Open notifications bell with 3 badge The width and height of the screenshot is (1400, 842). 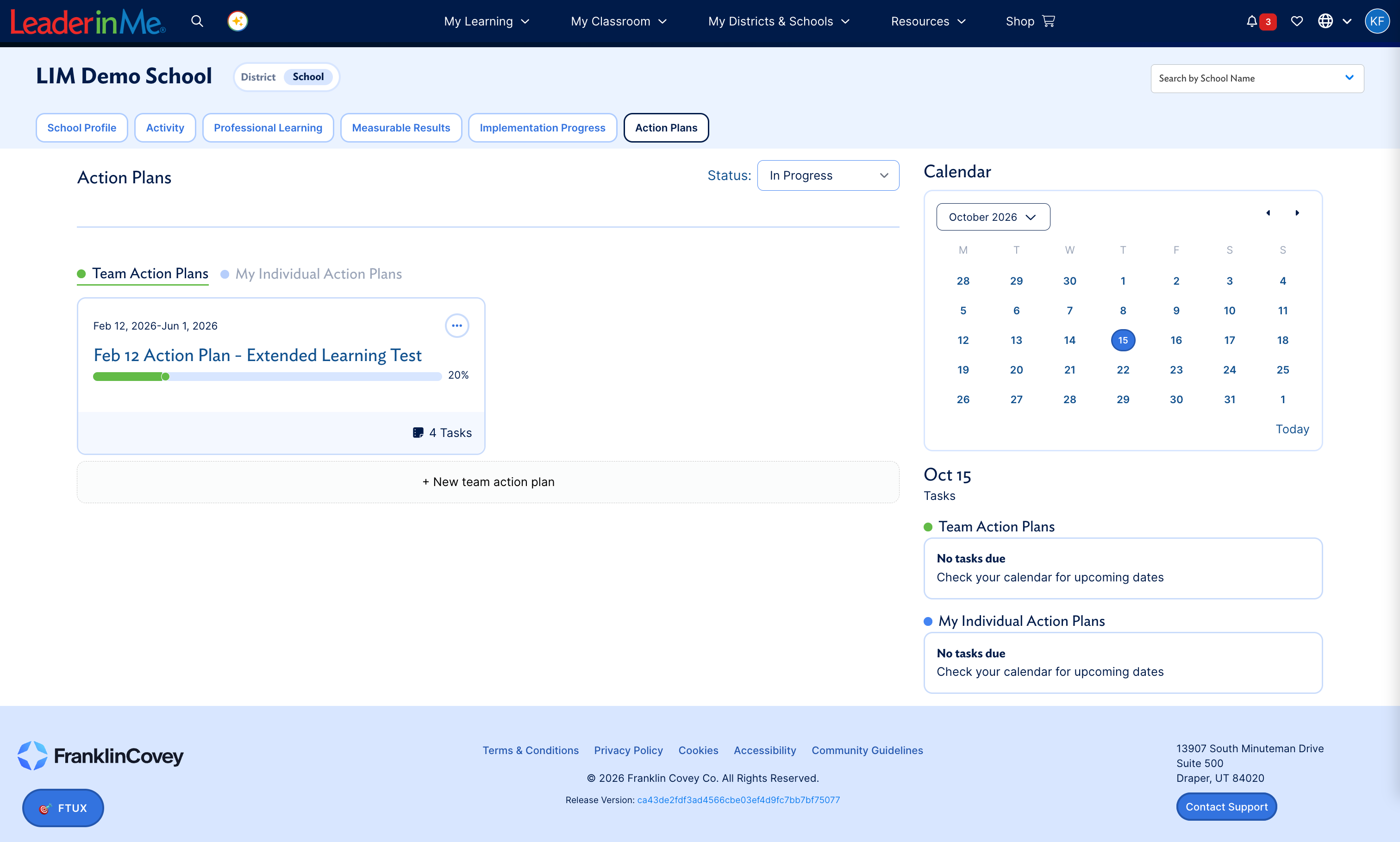point(1260,22)
